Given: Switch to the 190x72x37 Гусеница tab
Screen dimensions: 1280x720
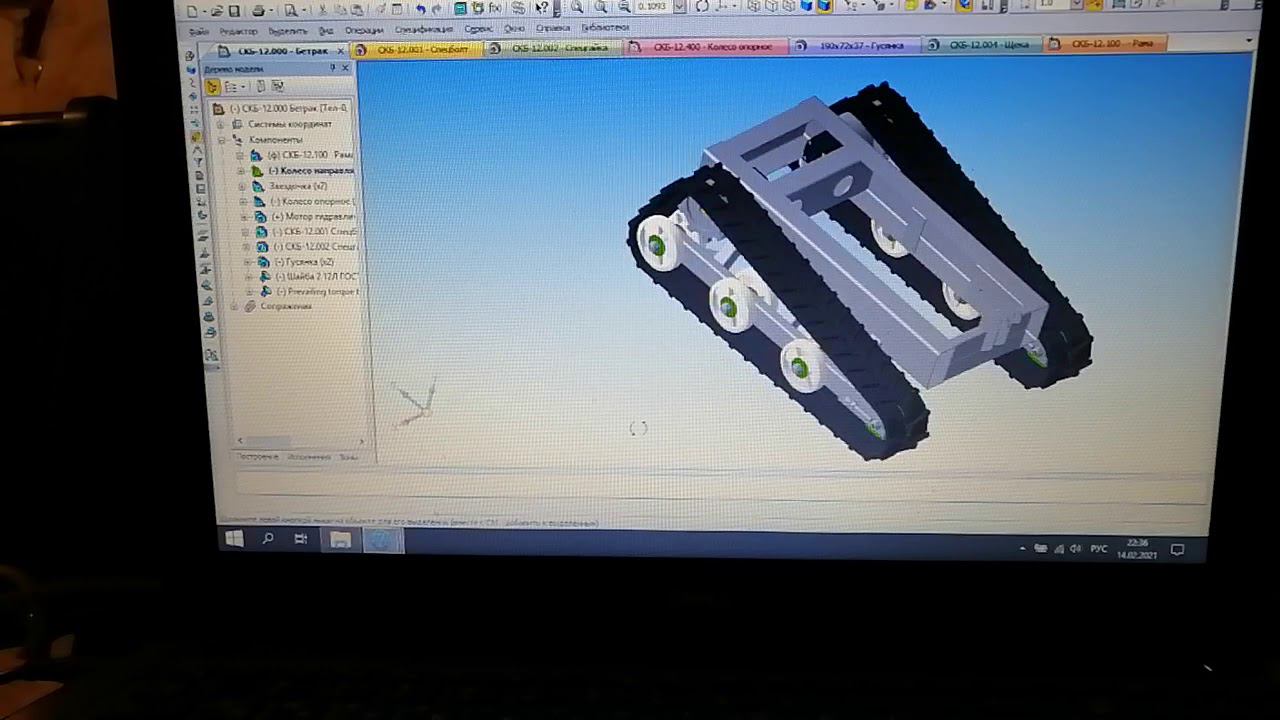Looking at the screenshot, I should 855,46.
